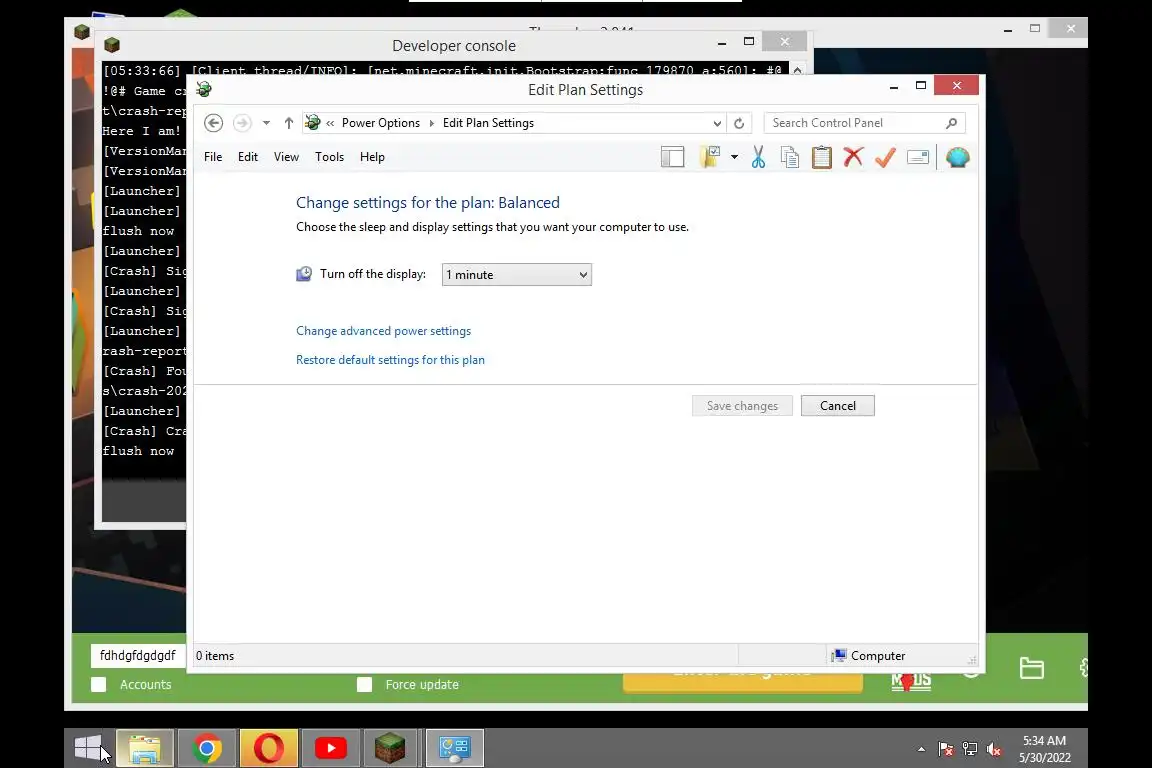This screenshot has width=1152, height=768.
Task: Click the search magnifier icon
Action: [x=951, y=123]
